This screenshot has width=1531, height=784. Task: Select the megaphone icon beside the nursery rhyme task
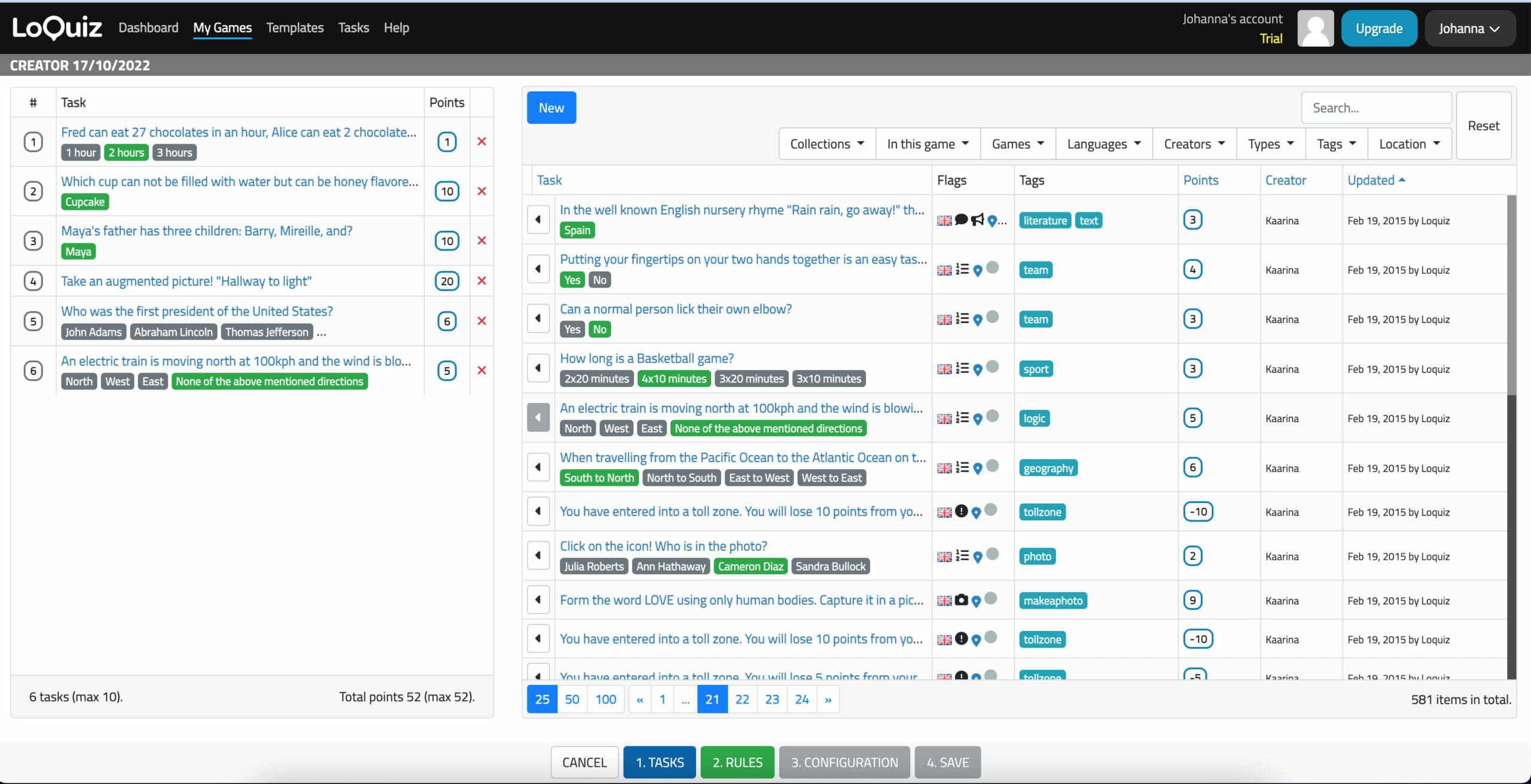tap(978, 220)
